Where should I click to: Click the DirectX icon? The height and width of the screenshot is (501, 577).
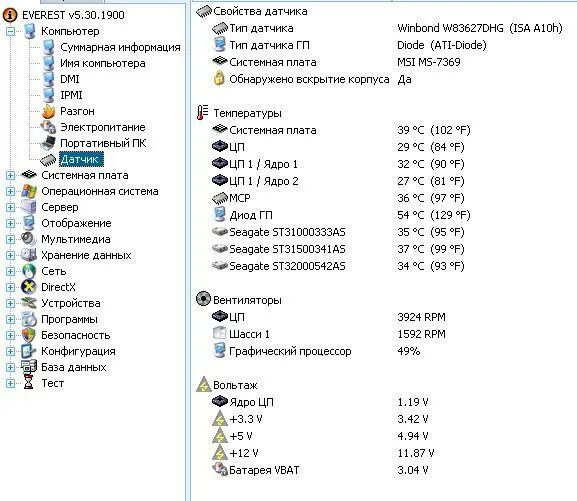point(29,287)
